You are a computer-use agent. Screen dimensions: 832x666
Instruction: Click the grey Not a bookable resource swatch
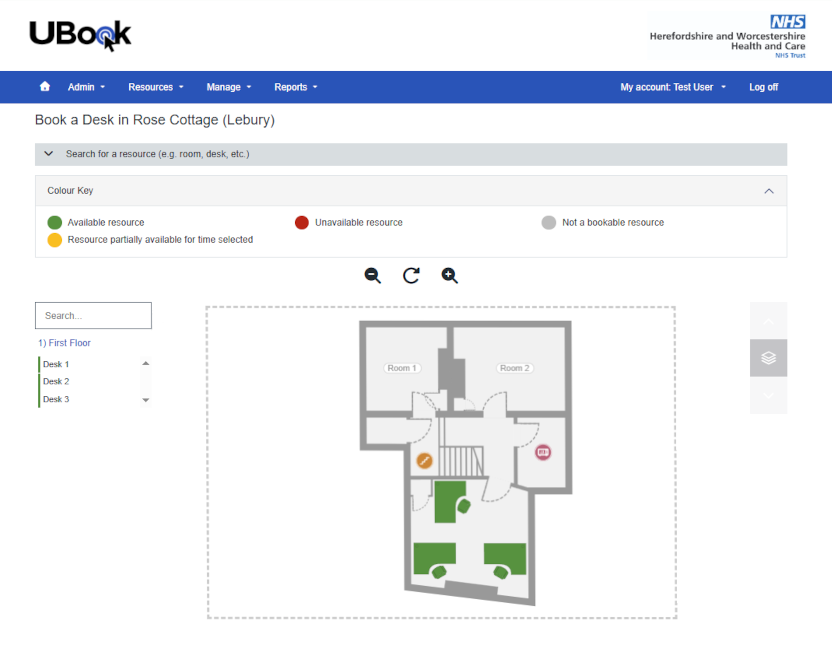coord(549,222)
